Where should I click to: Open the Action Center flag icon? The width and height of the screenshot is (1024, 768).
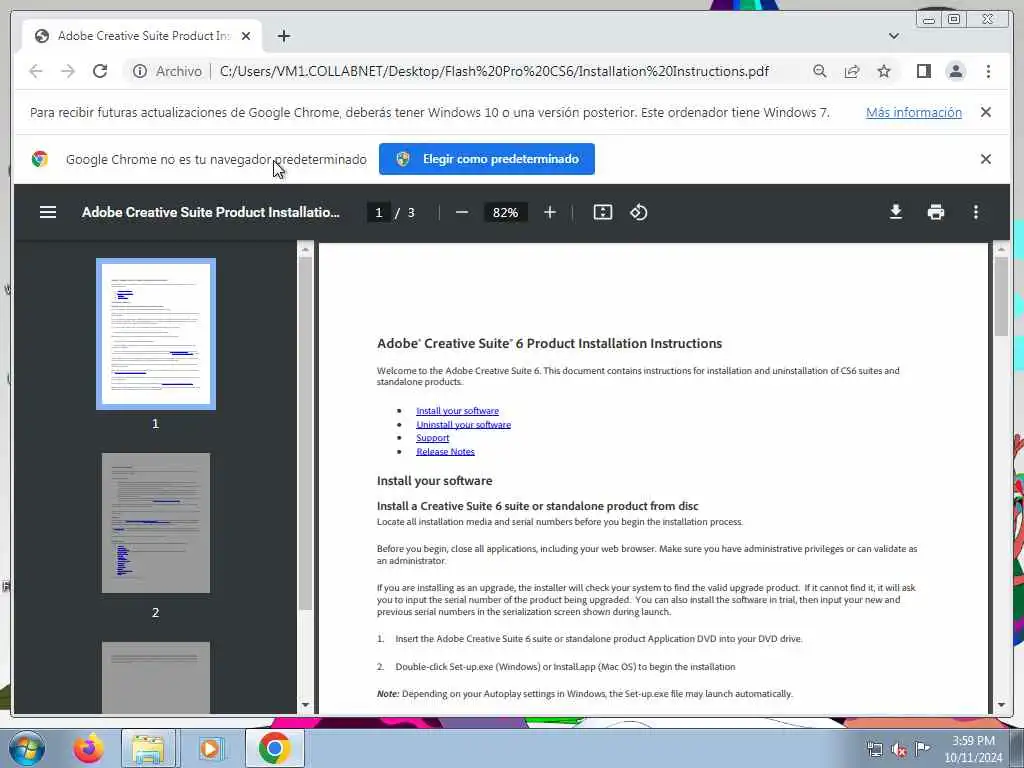[922, 749]
